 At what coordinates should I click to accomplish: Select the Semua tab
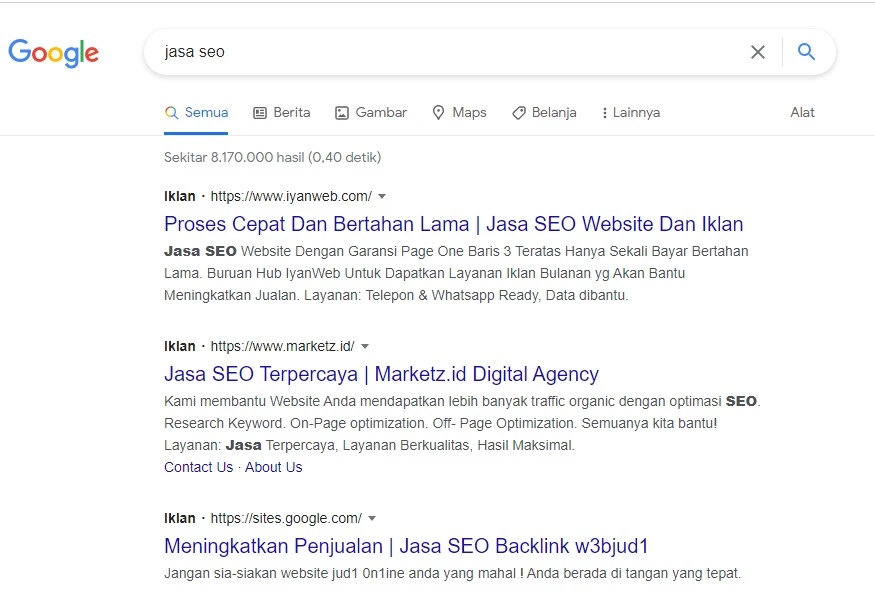pos(196,113)
